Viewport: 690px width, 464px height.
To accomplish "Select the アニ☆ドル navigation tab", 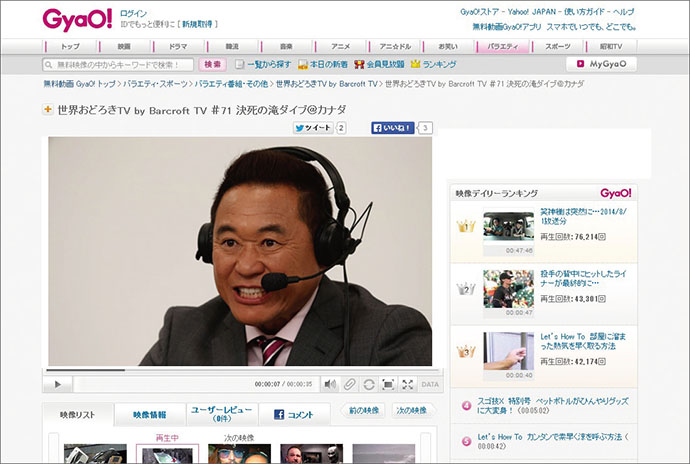I will click(x=395, y=46).
